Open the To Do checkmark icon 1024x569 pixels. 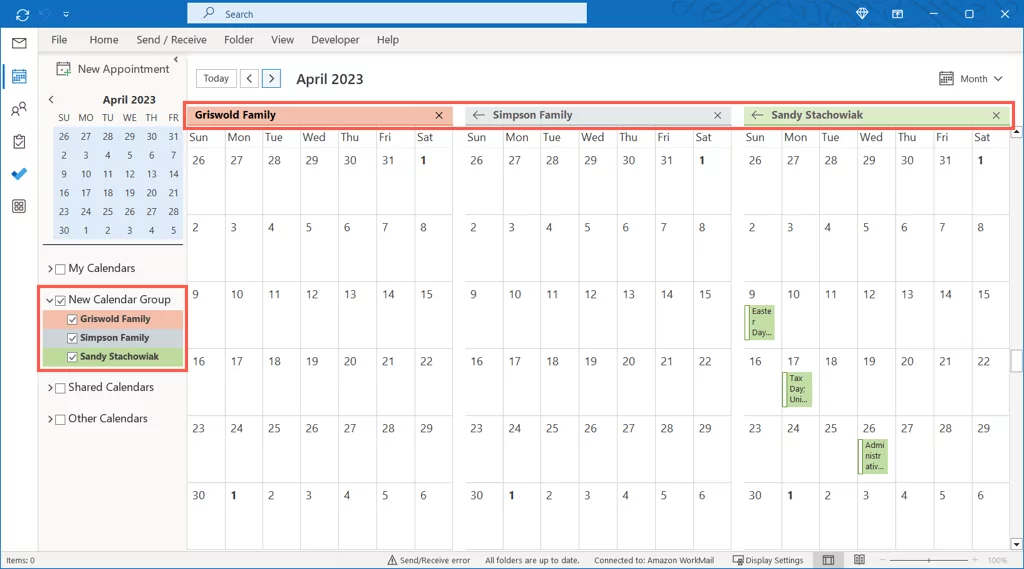click(x=18, y=174)
